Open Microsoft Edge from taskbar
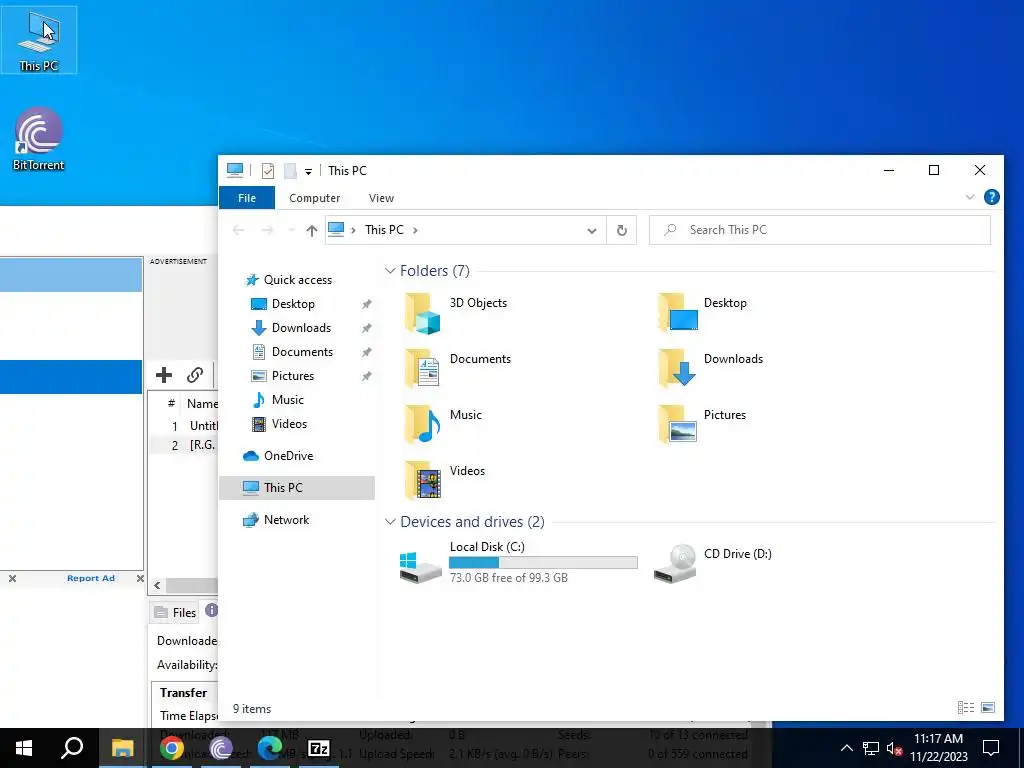 269,748
